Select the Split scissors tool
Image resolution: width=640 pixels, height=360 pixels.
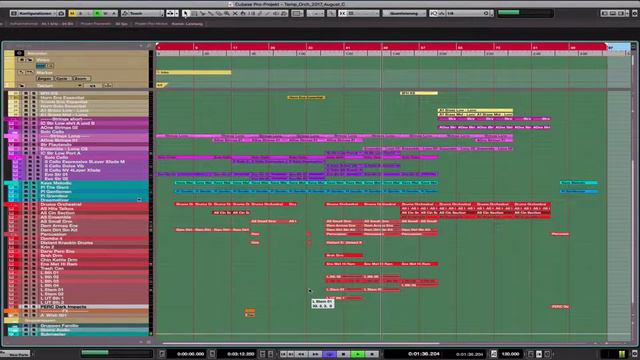(202, 13)
